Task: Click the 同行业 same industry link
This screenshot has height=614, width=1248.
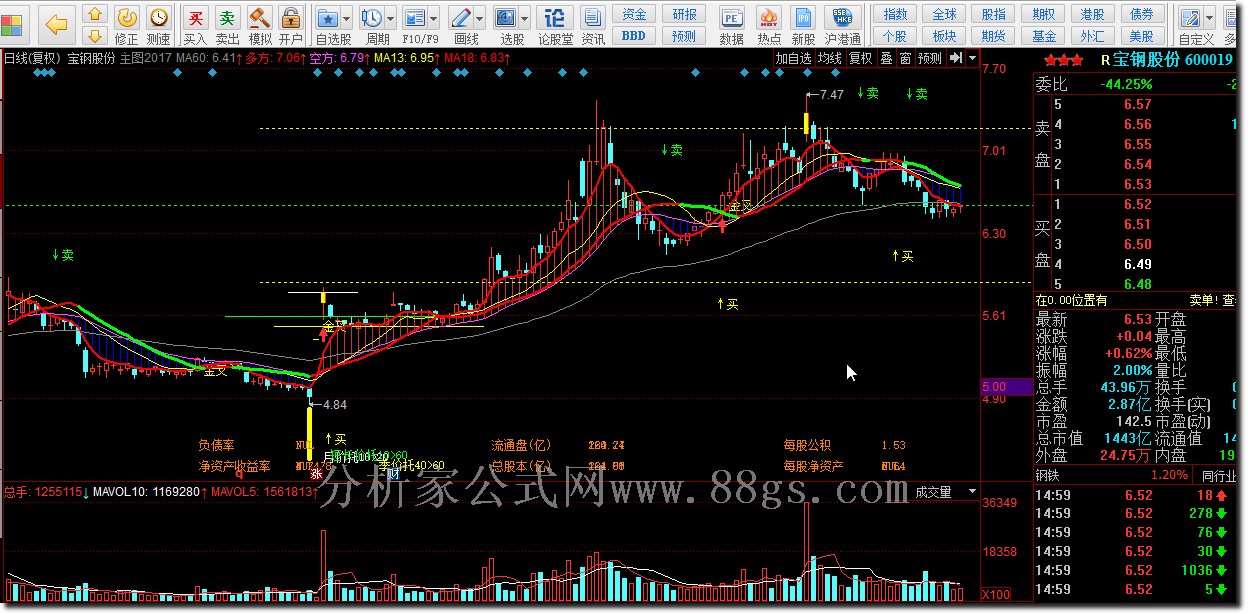Action: (x=1219, y=475)
